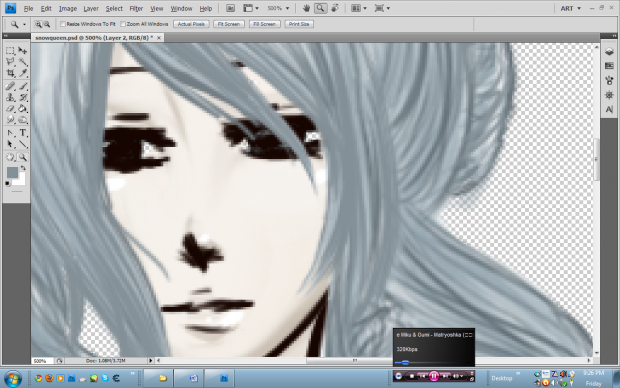
Task: Open the Filter menu
Action: point(136,8)
